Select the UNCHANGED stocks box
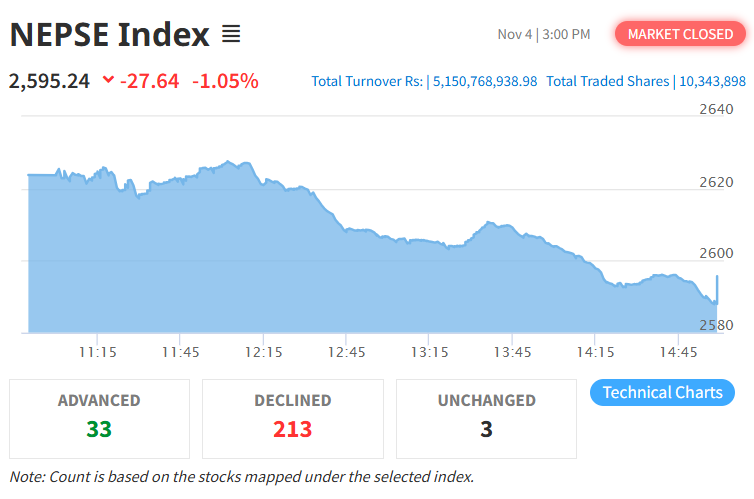754x499 pixels. pos(486,417)
